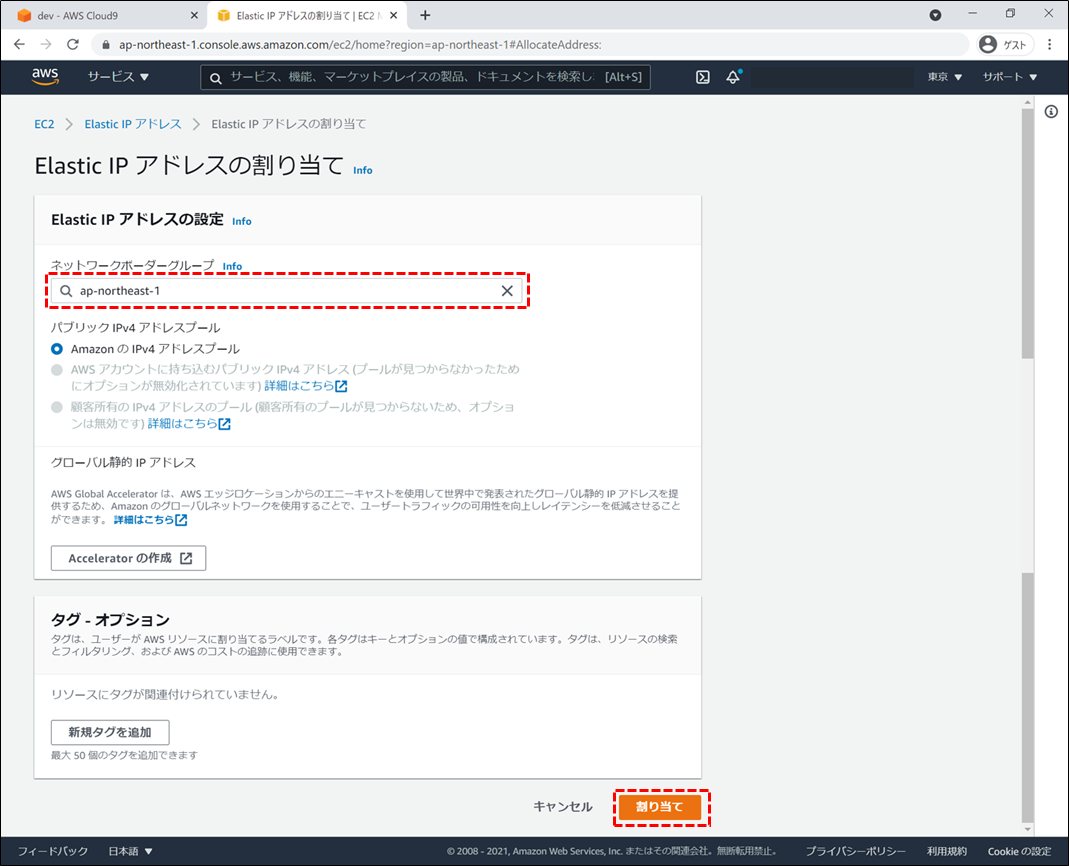This screenshot has width=1069, height=866.
Task: Open the サポート dropdown
Action: (x=1009, y=77)
